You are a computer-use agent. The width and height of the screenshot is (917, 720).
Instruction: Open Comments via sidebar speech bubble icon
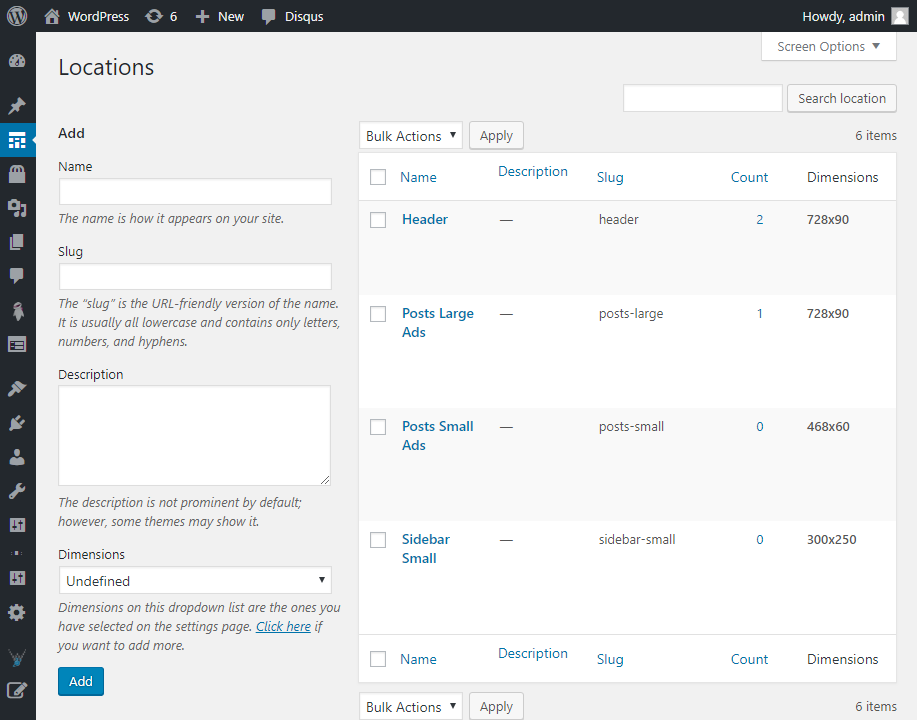click(x=17, y=275)
